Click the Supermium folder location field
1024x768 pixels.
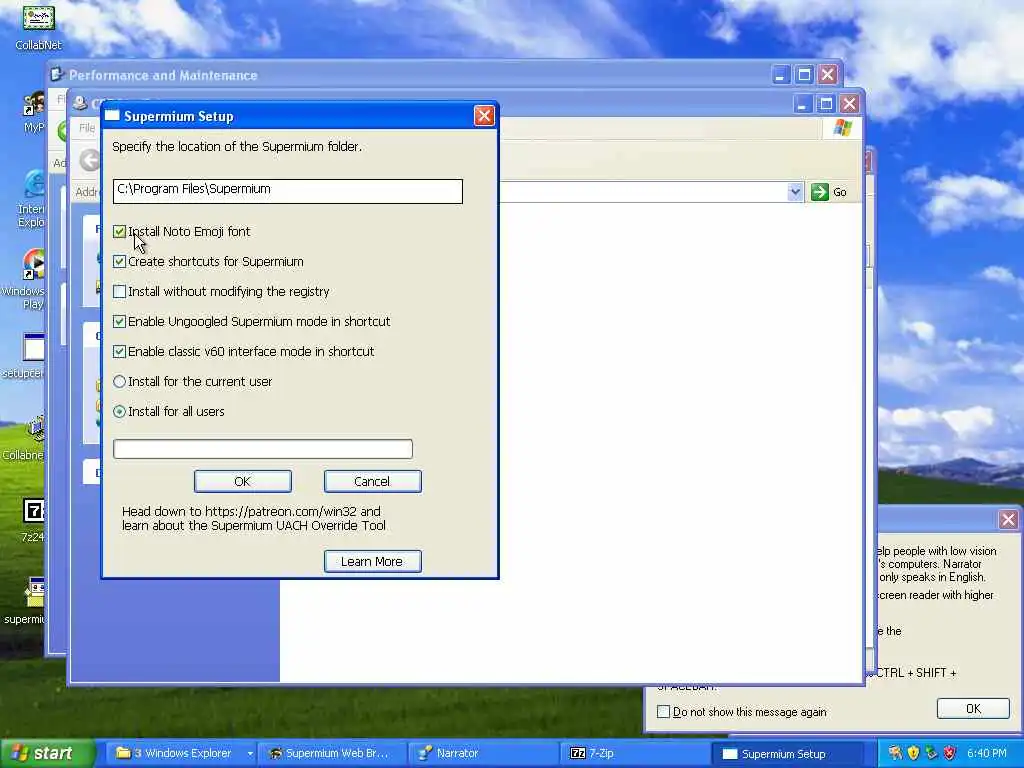pos(287,191)
